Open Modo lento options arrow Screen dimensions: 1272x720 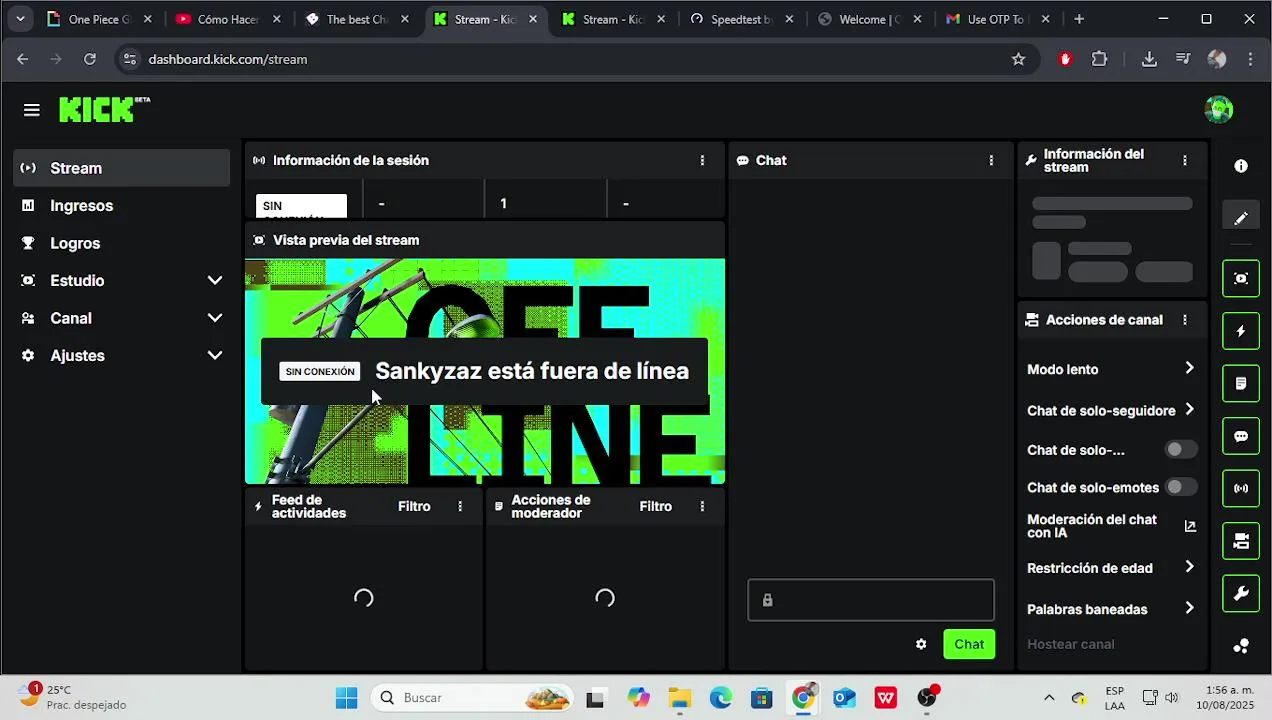[1189, 368]
